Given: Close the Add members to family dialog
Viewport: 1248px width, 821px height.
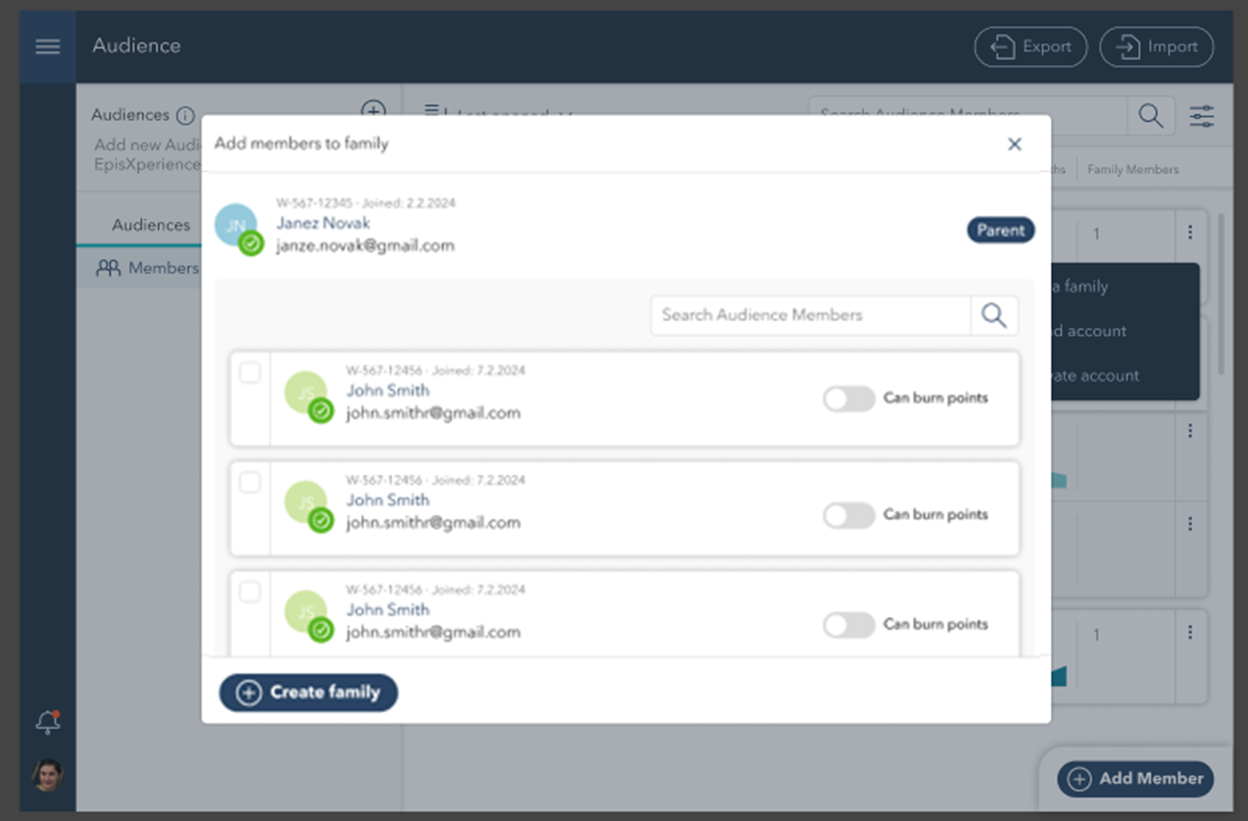Looking at the screenshot, I should (1014, 144).
